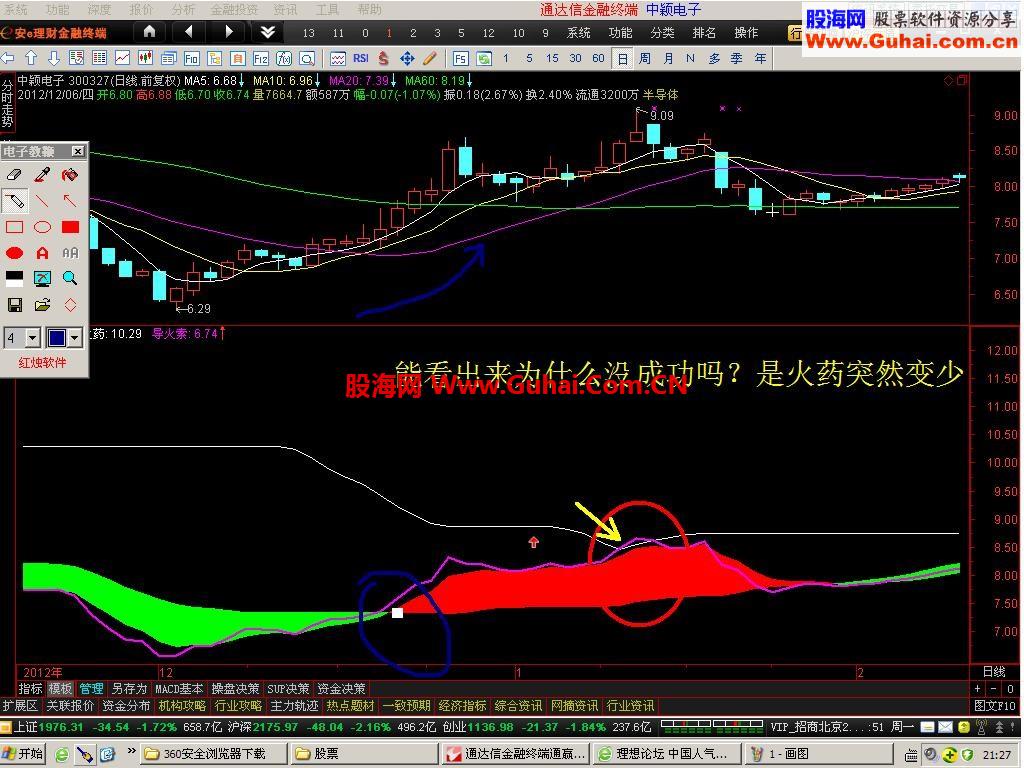This screenshot has height=768, width=1024.
Task: Open the 主力轨迹 info tab
Action: 295,706
